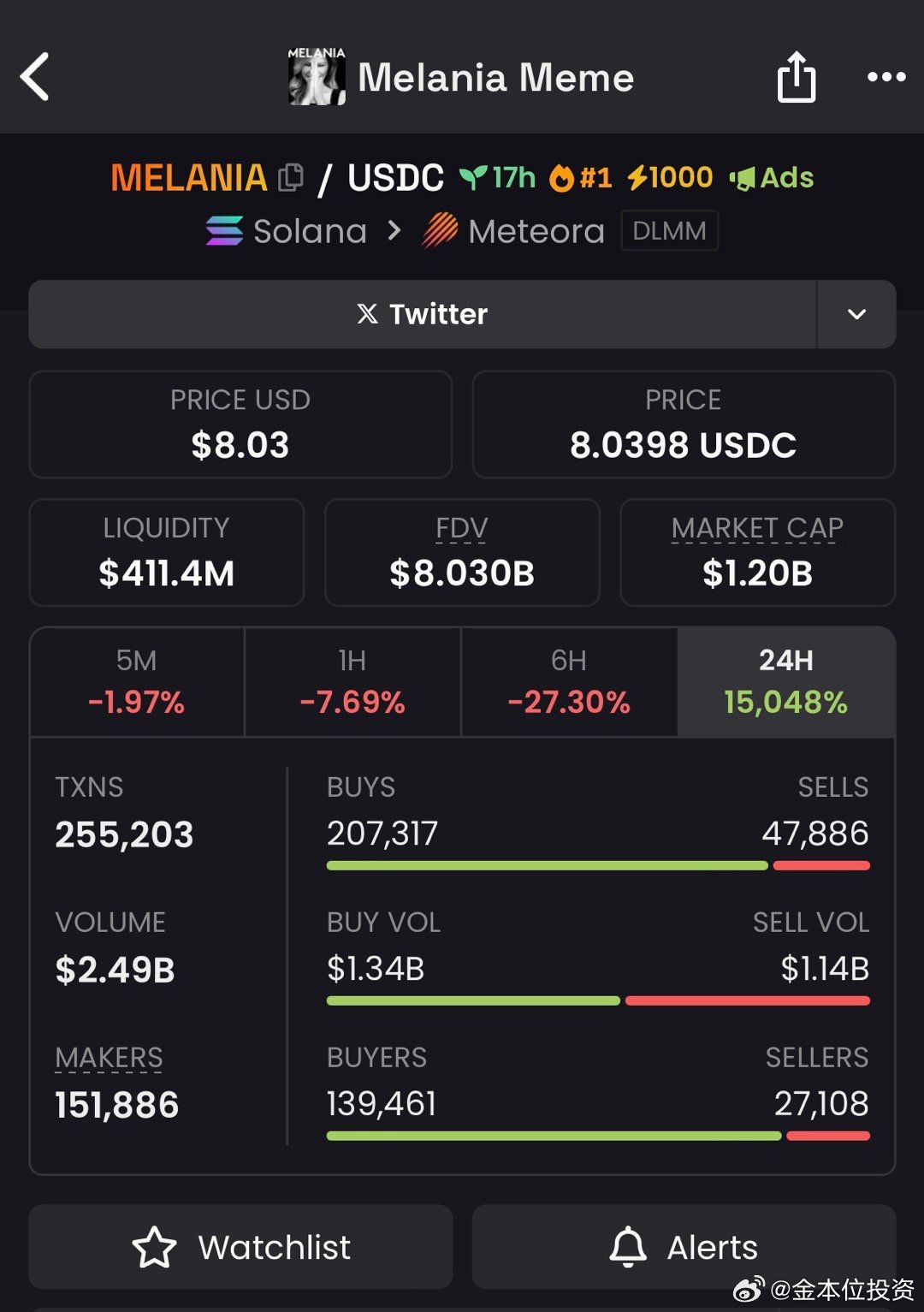Expand the links dropdown chevron
Viewport: 924px width, 1312px height.
(x=856, y=314)
